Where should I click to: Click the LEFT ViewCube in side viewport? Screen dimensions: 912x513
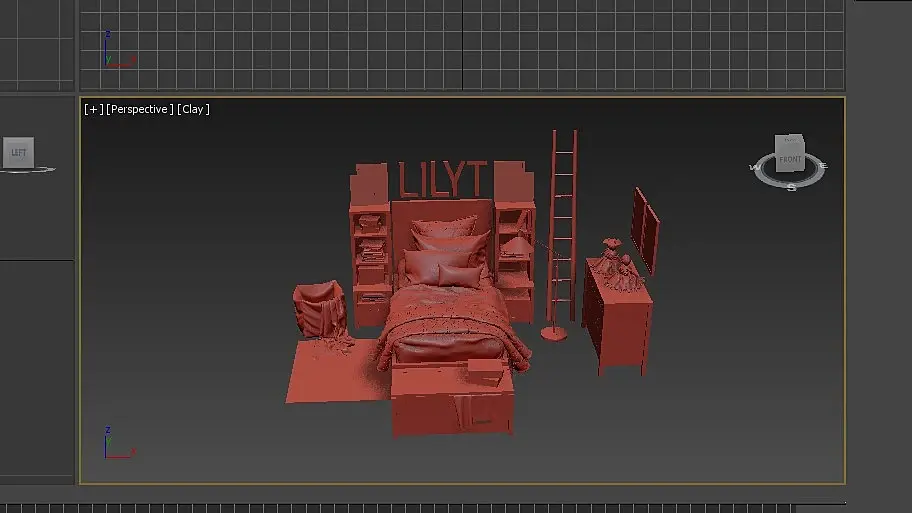[x=19, y=152]
